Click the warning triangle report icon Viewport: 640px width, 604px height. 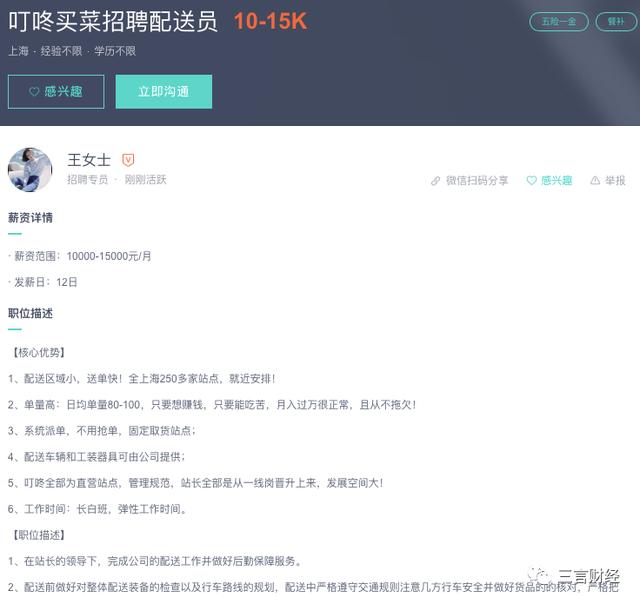595,180
